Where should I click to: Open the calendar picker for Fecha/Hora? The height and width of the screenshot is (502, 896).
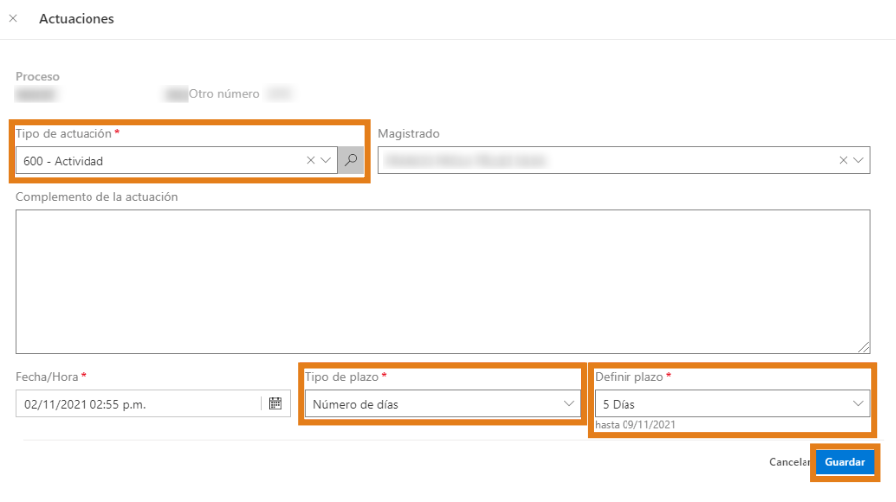pos(276,404)
